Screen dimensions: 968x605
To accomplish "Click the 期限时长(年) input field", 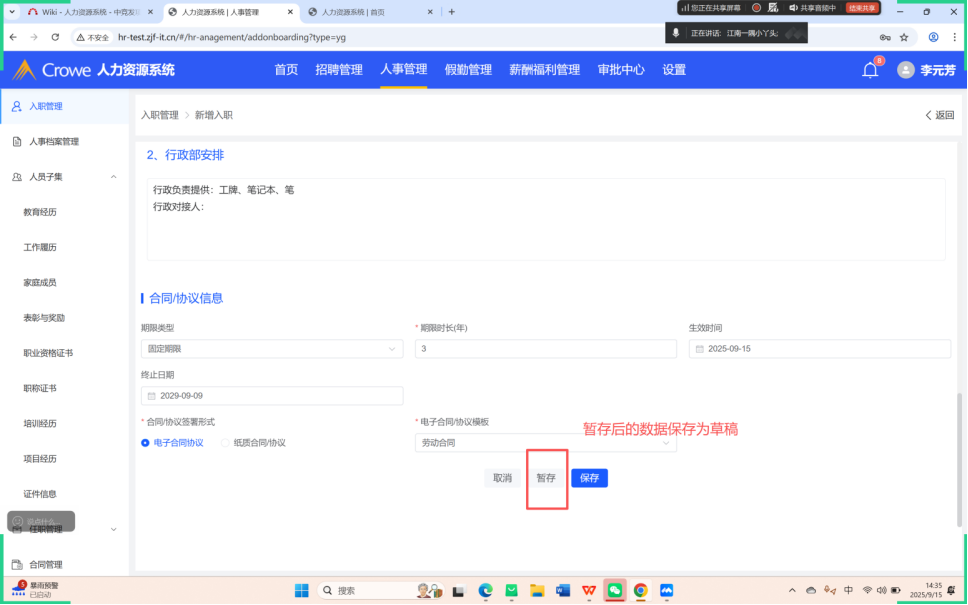I will click(x=545, y=349).
